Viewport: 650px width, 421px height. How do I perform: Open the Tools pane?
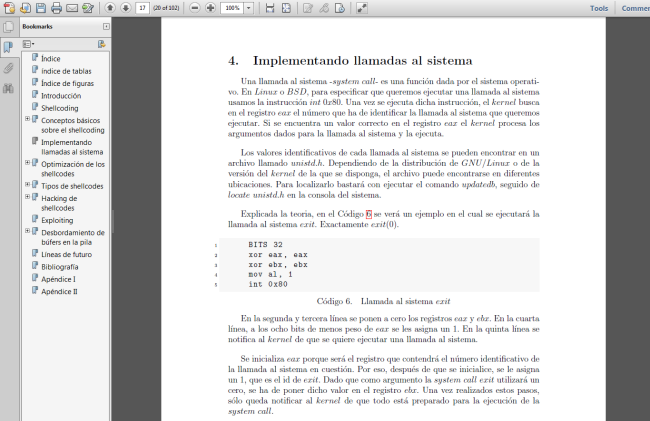click(x=598, y=8)
